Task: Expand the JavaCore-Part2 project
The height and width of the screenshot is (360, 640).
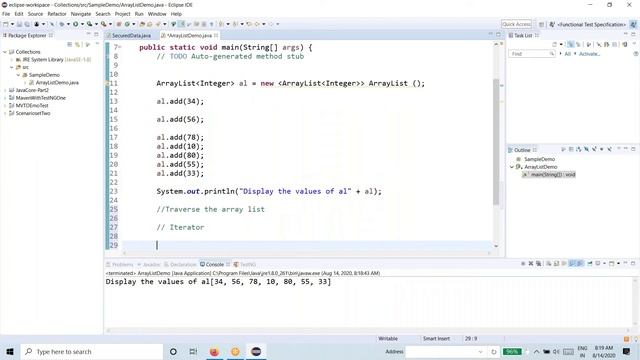Action: click(5, 90)
